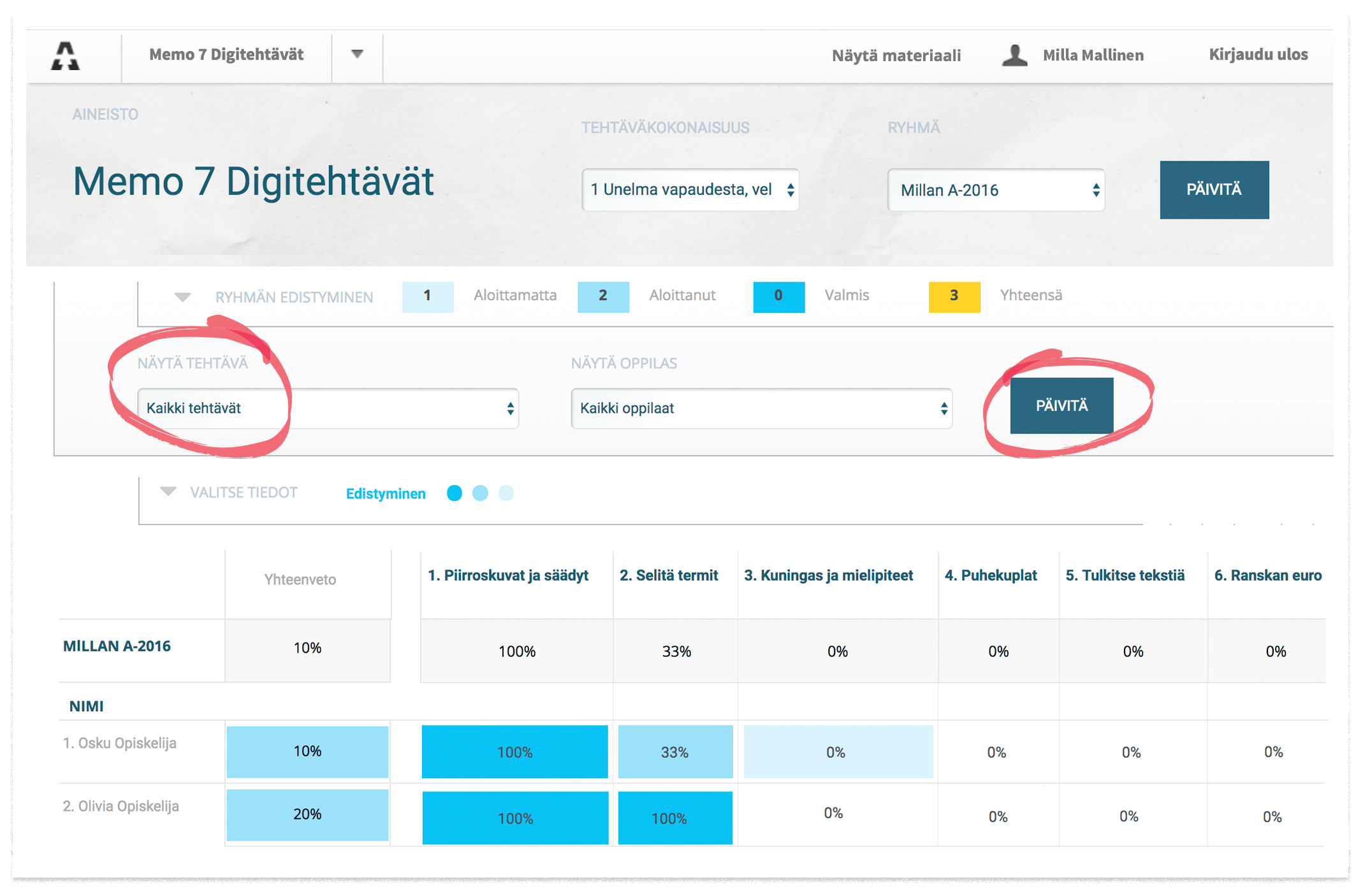
Task: Collapse the Valitse tiedot section
Action: 168,492
